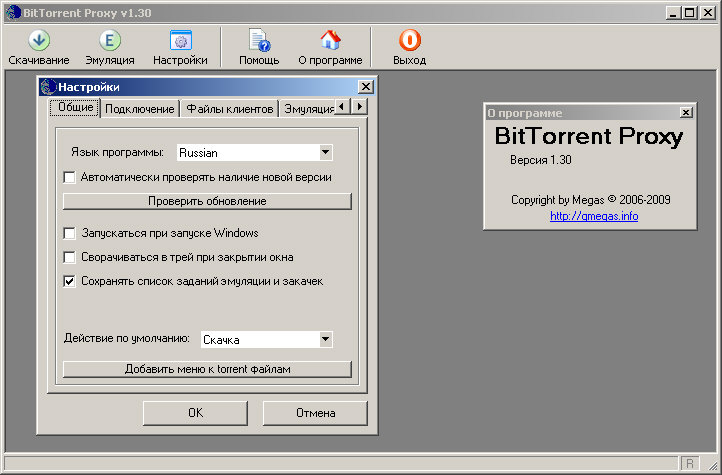Click Добавить меню к torrent файлам button
This screenshot has height=475, width=722.
[x=207, y=369]
